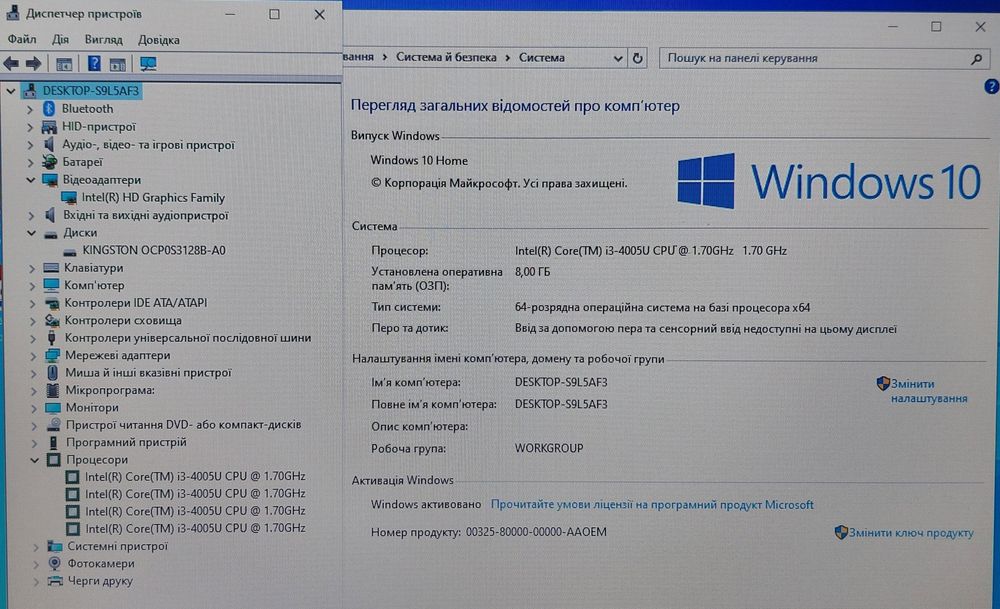Click the Мікропрограма firmware icon
This screenshot has height=609, width=1000.
[x=53, y=390]
